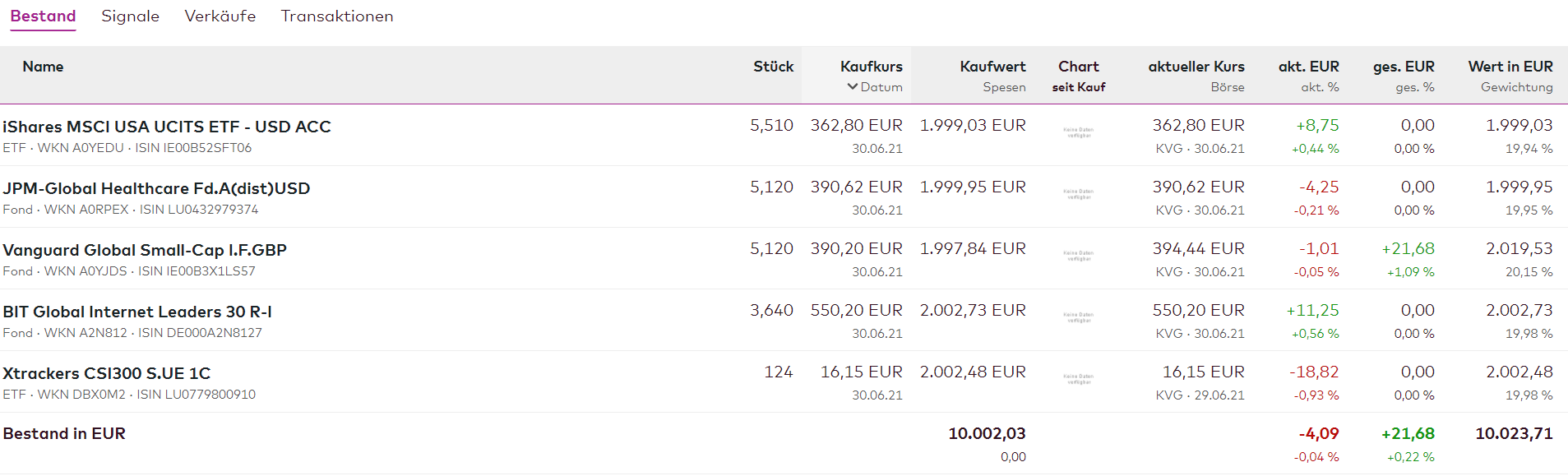Click Vanguard Small-Cap chart thumbnail placeholder
Viewport: 1568px width, 476px height.
click(x=1078, y=256)
